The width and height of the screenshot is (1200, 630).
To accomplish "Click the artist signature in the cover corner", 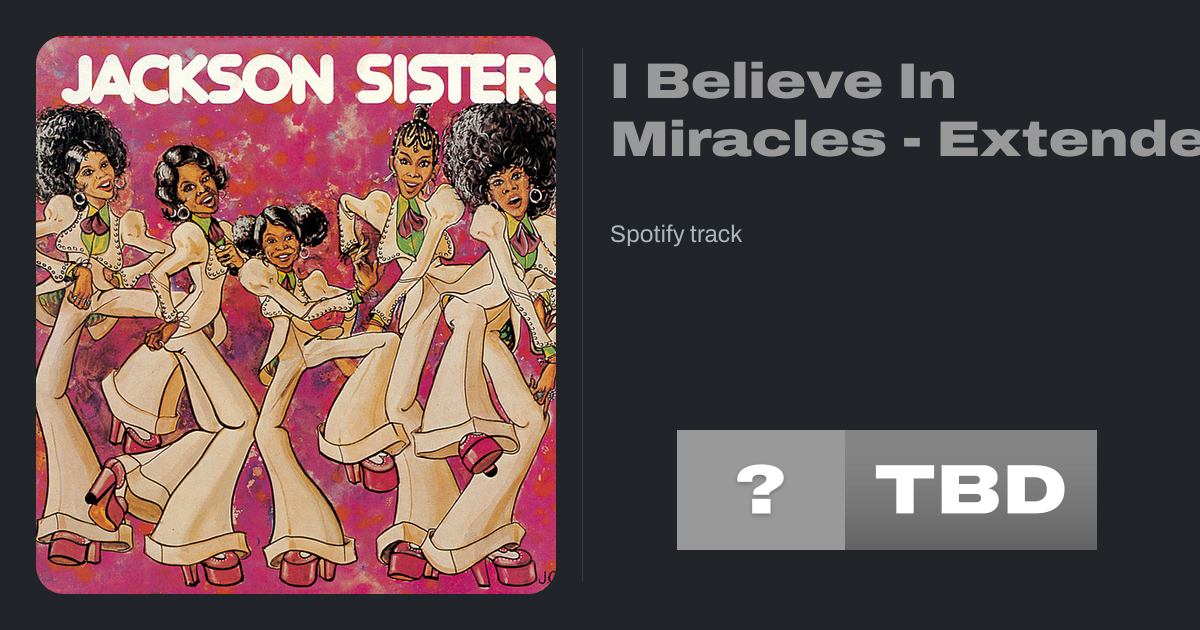I will [545, 577].
